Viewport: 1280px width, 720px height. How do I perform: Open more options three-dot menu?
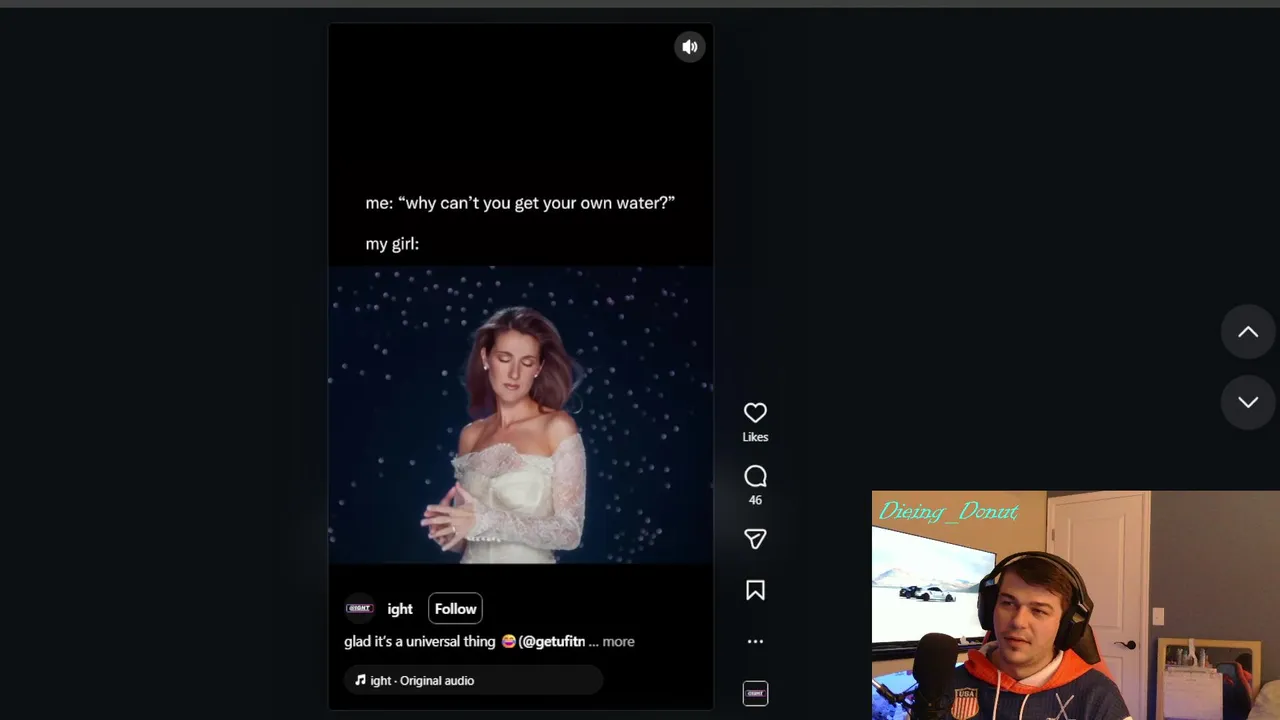(x=755, y=642)
